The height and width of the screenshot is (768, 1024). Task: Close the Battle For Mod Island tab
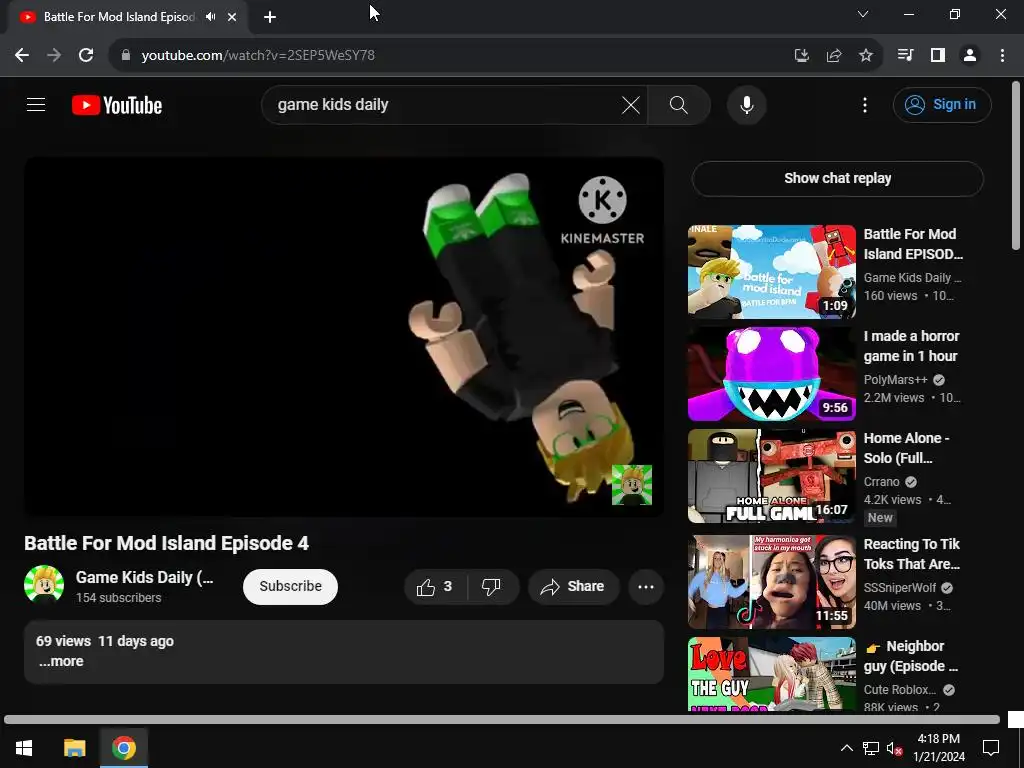[x=232, y=17]
